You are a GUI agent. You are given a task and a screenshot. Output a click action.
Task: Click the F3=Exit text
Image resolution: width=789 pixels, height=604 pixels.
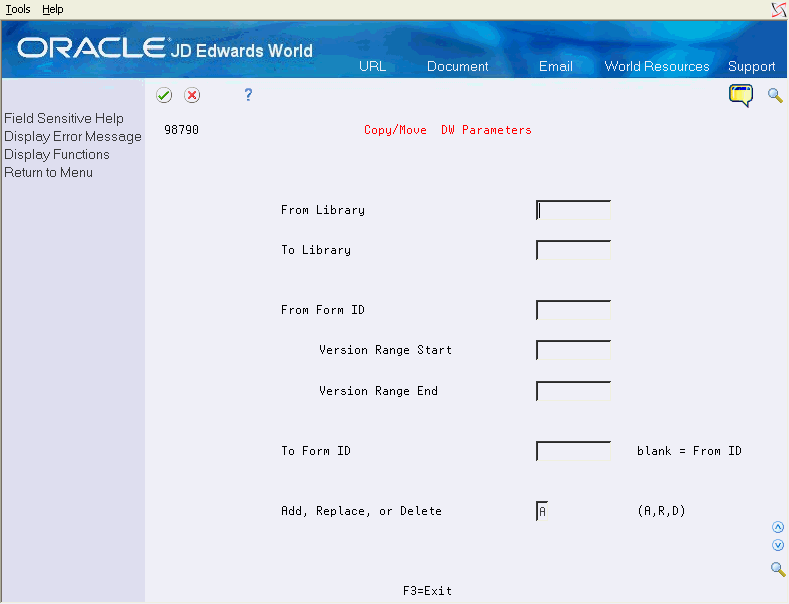[x=427, y=590]
